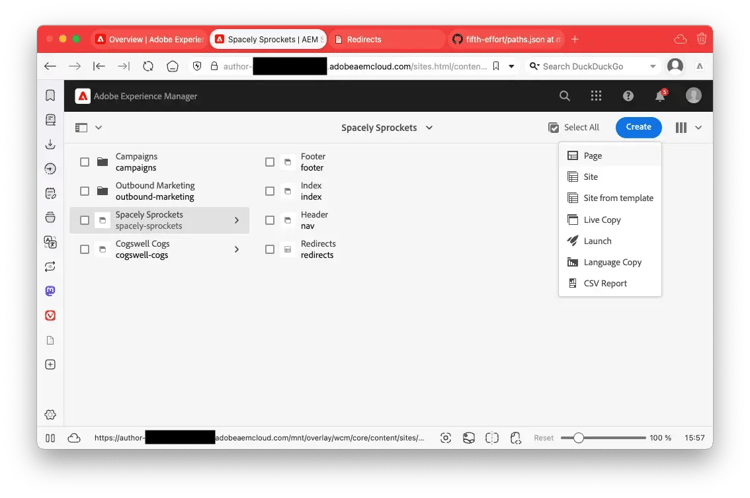
Task: Open the notifications bell icon
Action: (x=661, y=96)
